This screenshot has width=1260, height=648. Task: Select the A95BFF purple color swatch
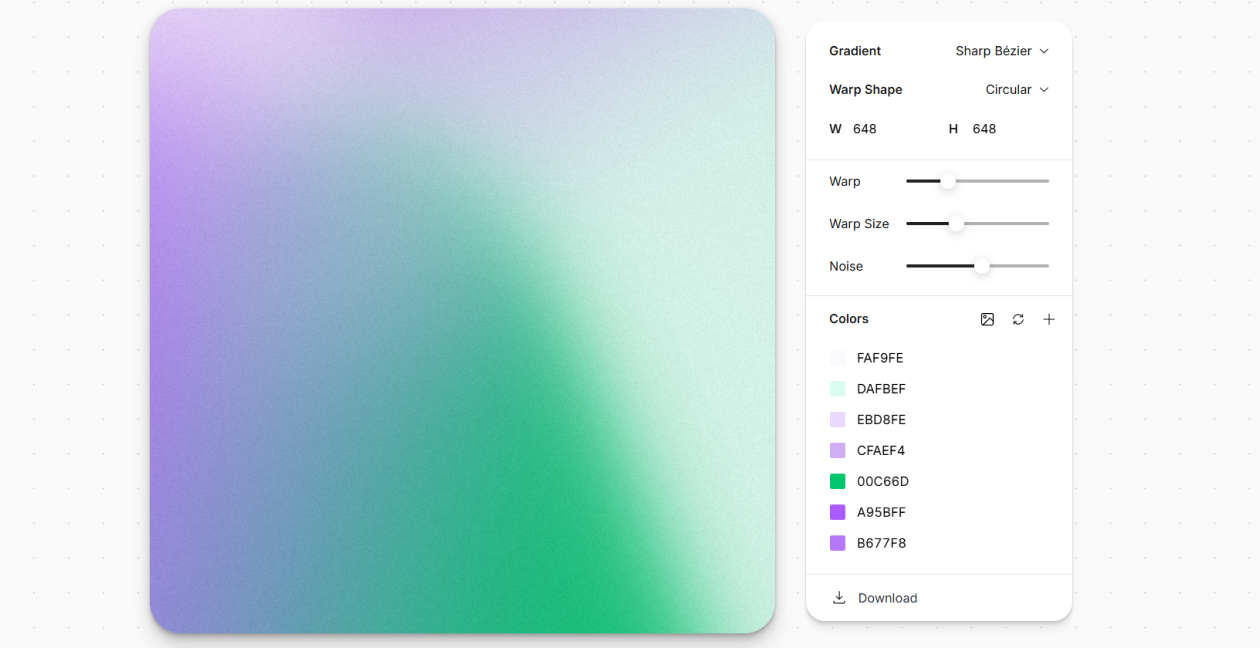[837, 513]
